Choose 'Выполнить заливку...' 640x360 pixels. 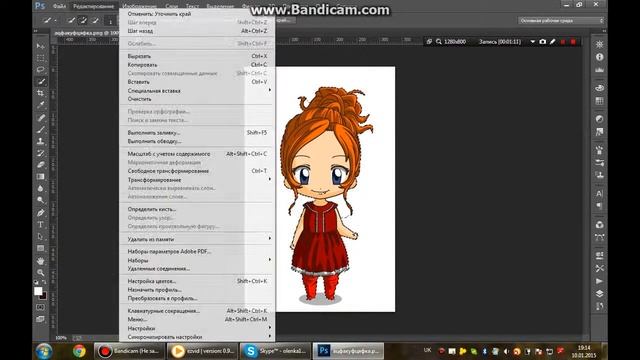(197, 133)
